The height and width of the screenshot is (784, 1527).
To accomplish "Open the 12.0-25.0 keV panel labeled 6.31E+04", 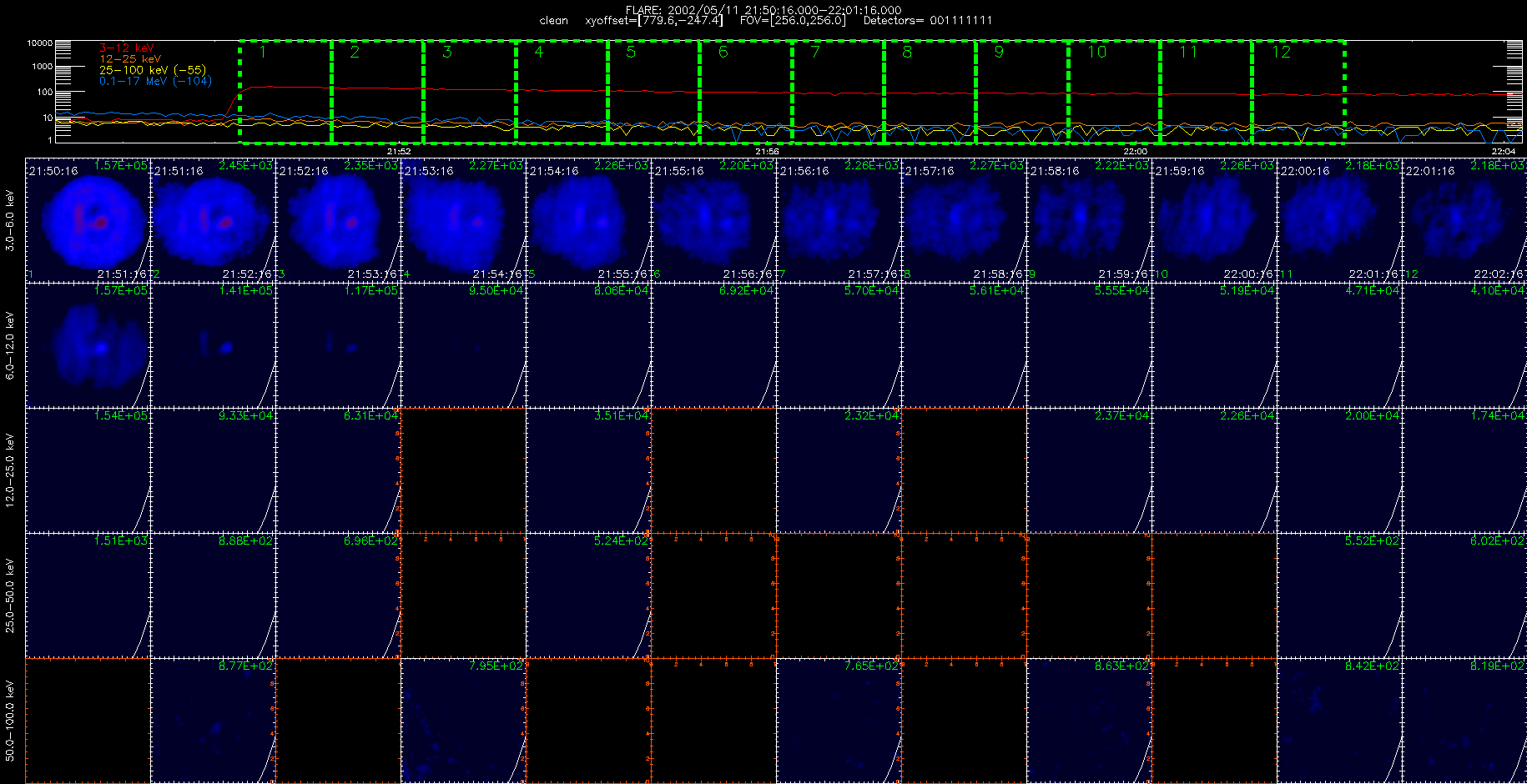I will click(x=338, y=470).
